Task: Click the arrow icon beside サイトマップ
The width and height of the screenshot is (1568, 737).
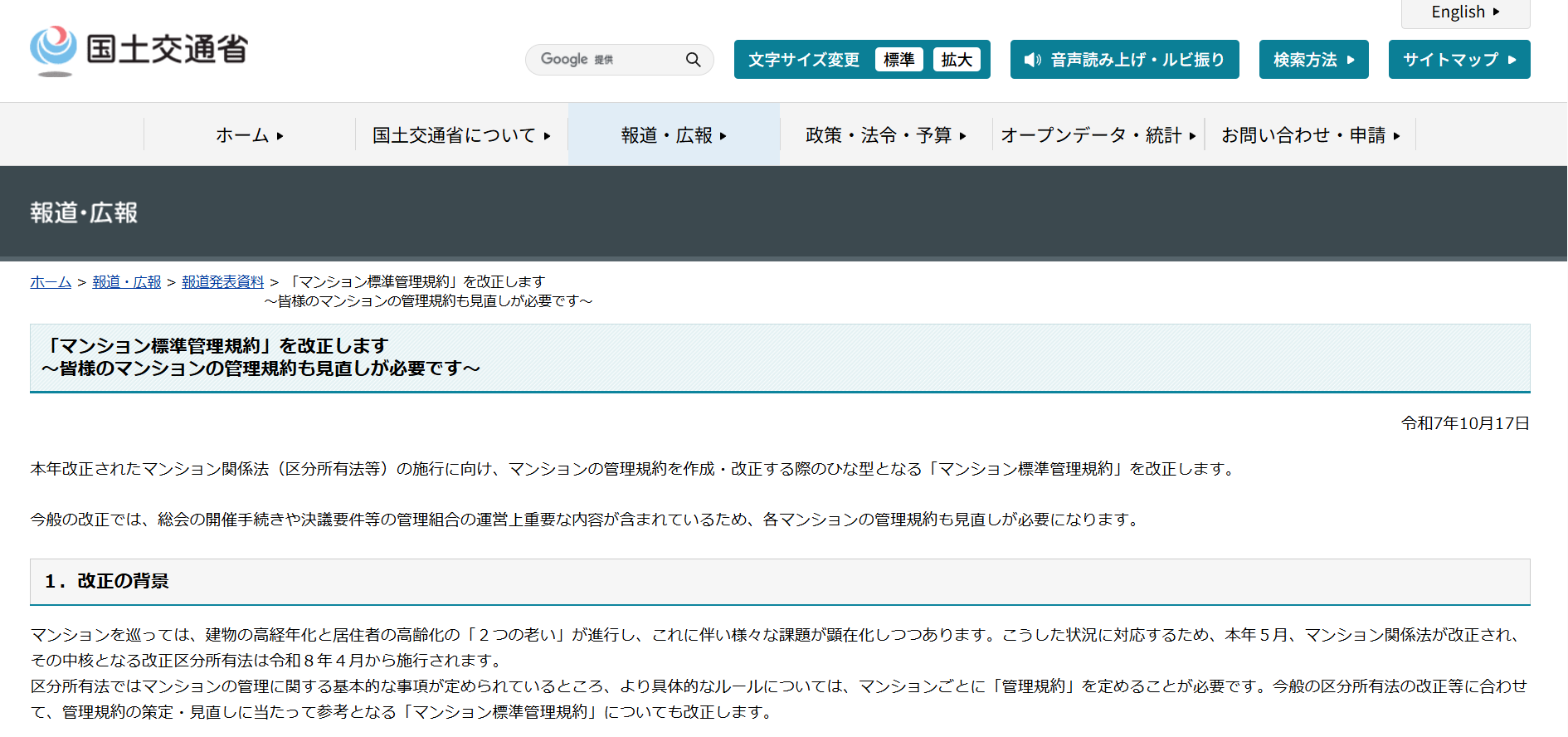Action: pos(1512,60)
